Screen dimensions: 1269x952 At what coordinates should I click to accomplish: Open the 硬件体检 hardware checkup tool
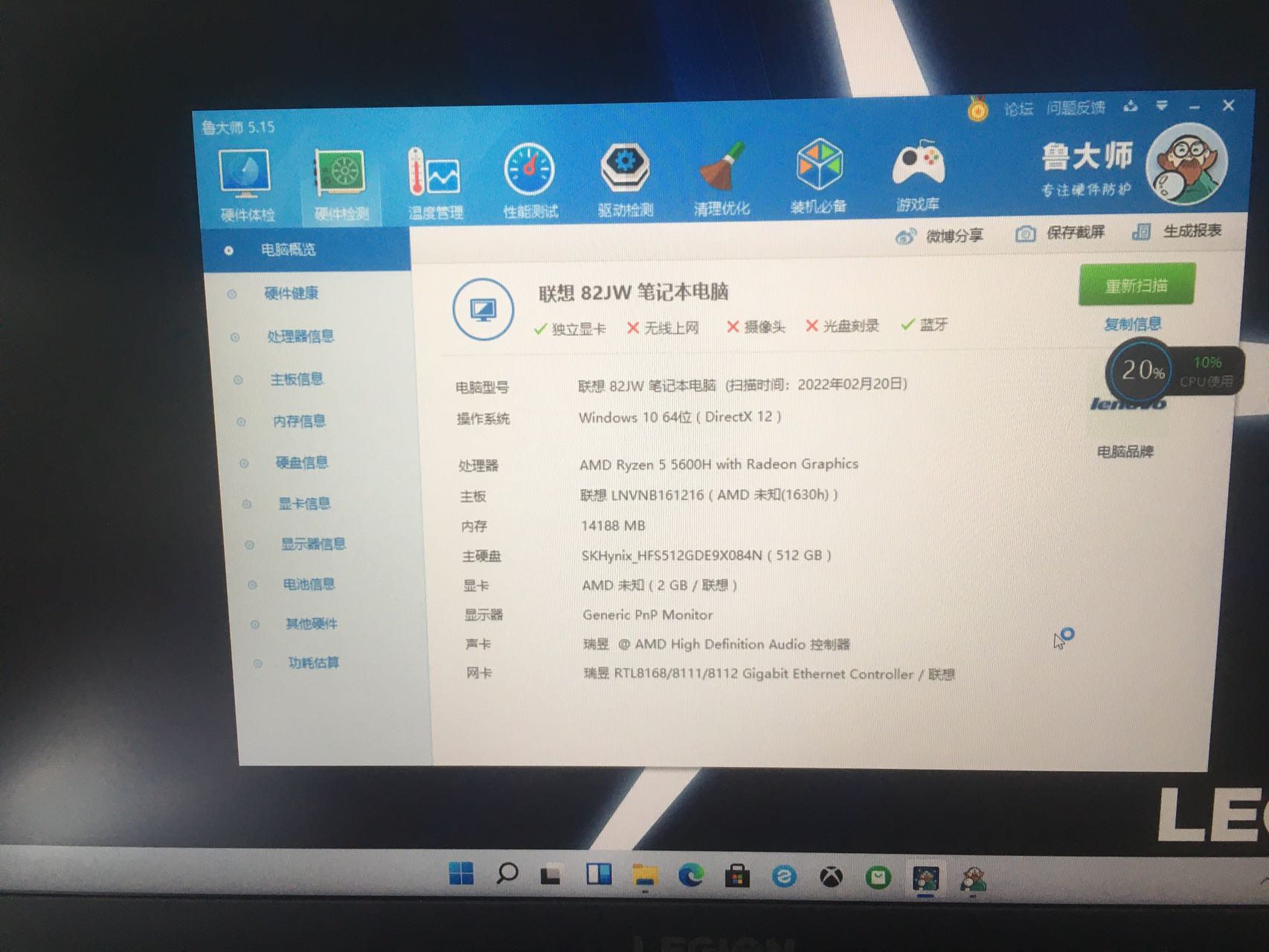tap(247, 185)
